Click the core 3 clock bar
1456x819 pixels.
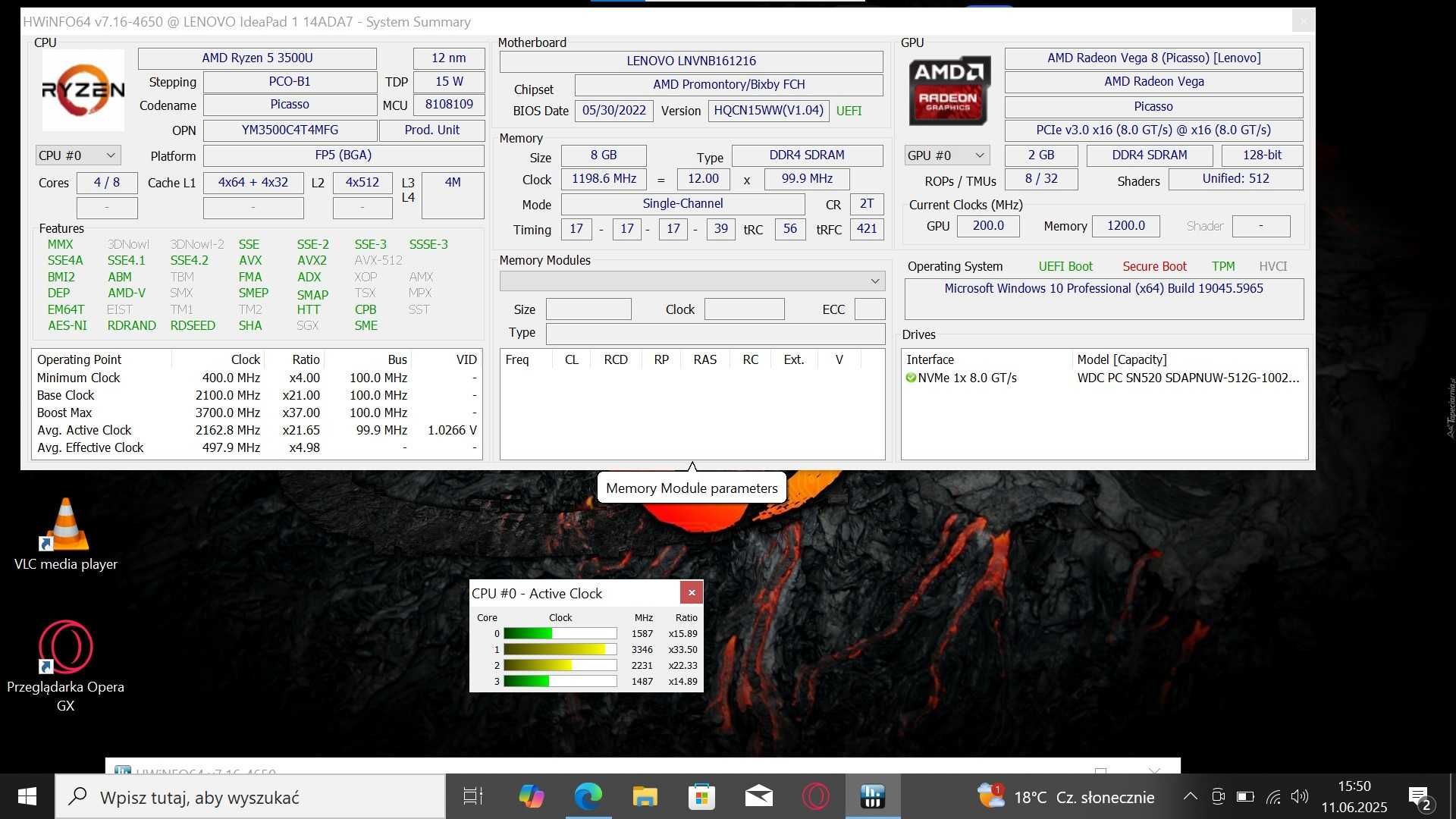pyautogui.click(x=560, y=682)
